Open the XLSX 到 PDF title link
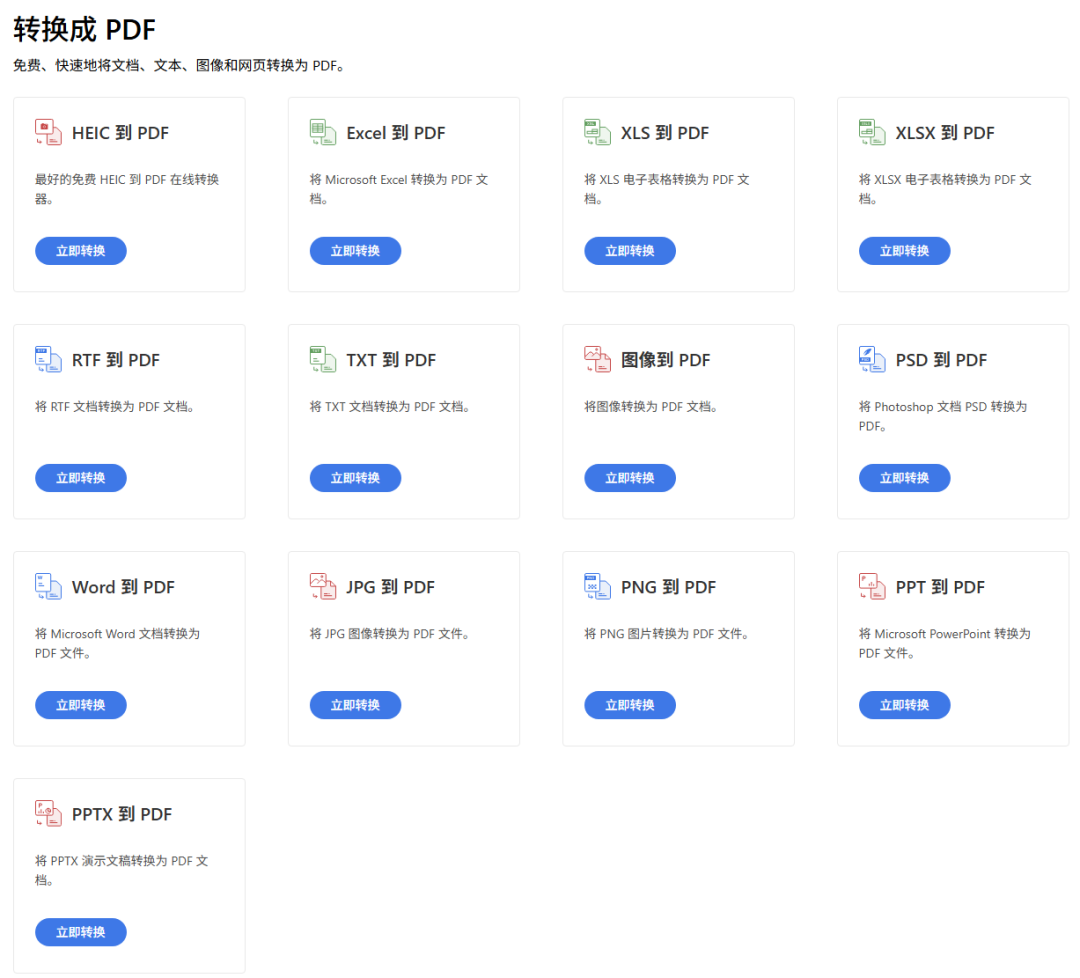 944,133
